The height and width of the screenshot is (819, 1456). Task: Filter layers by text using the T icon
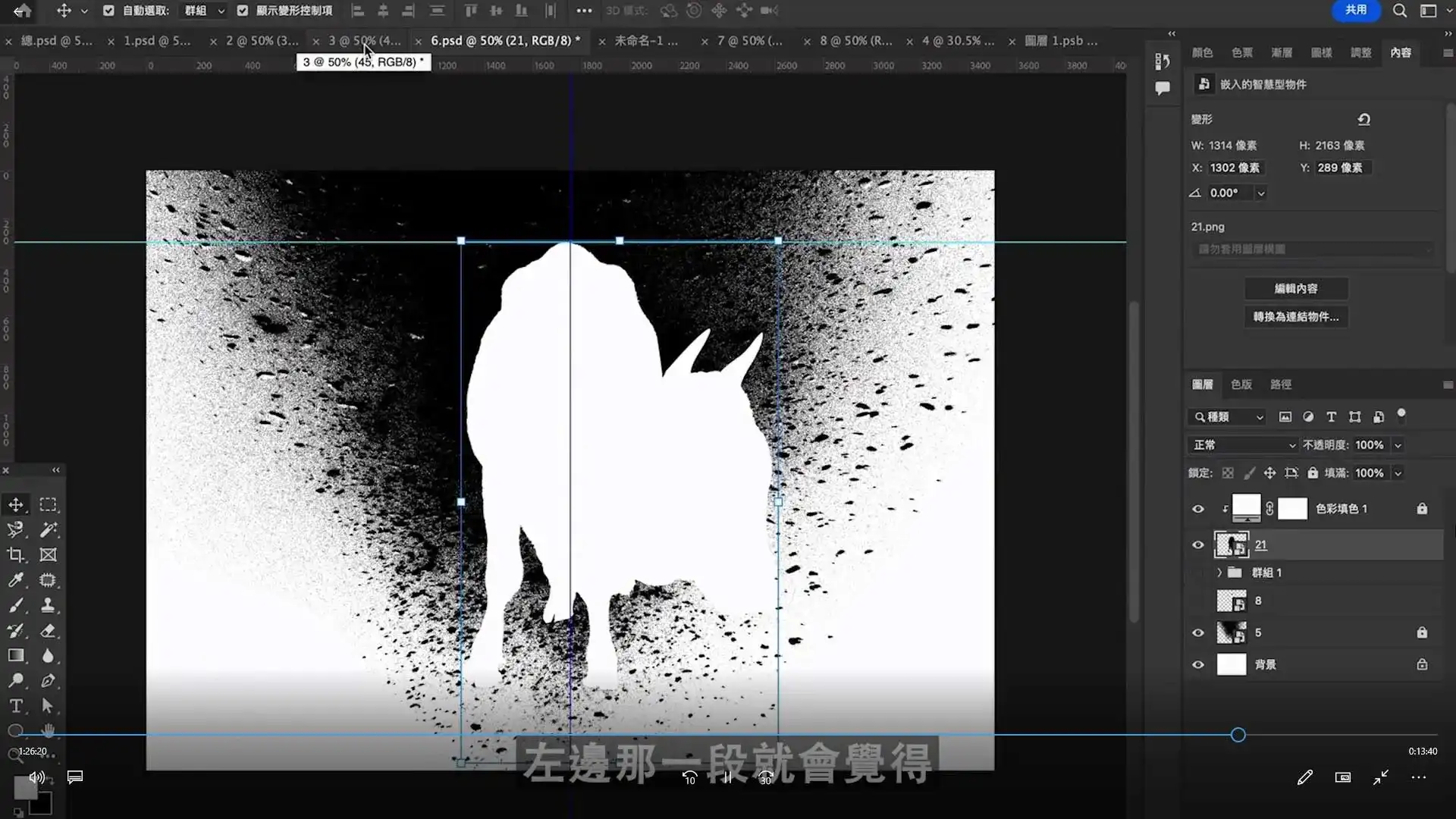[x=1331, y=417]
